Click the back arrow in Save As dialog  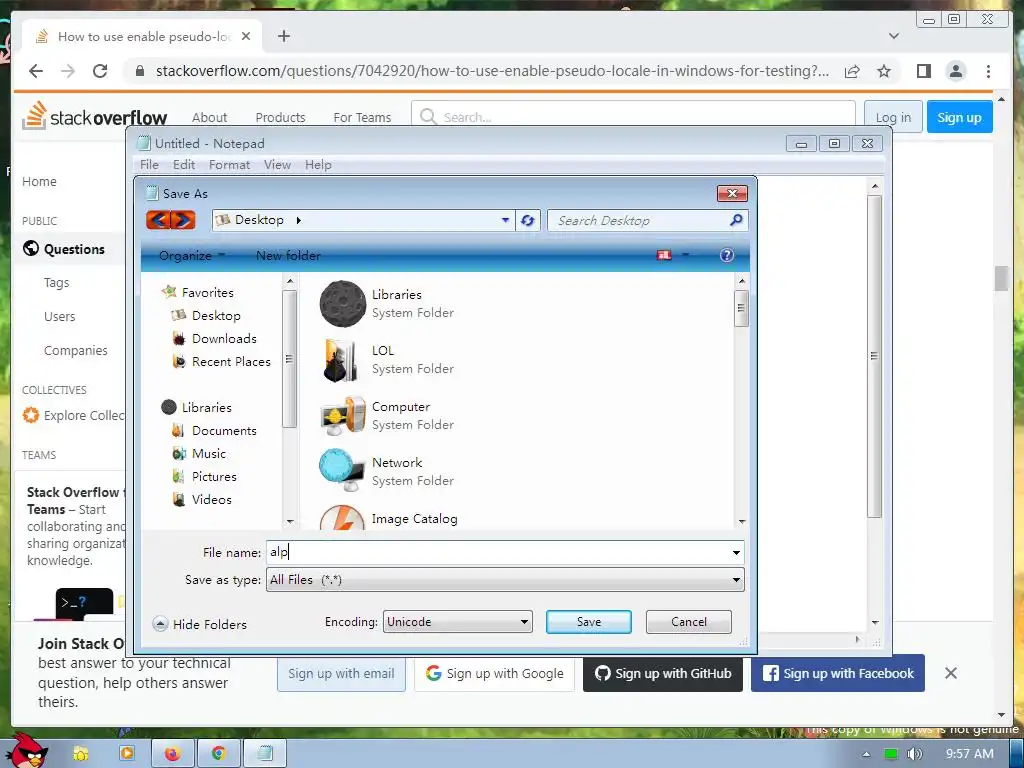(x=159, y=220)
